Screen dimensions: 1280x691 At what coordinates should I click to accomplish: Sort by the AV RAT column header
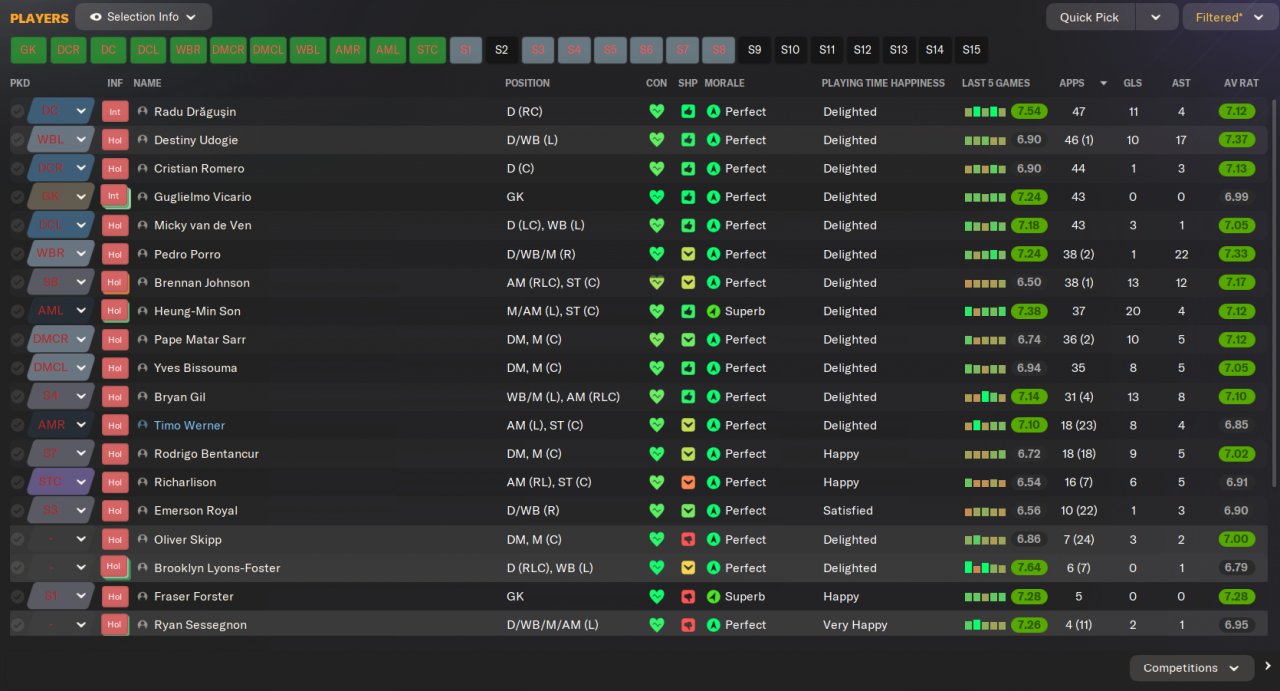coord(1240,83)
